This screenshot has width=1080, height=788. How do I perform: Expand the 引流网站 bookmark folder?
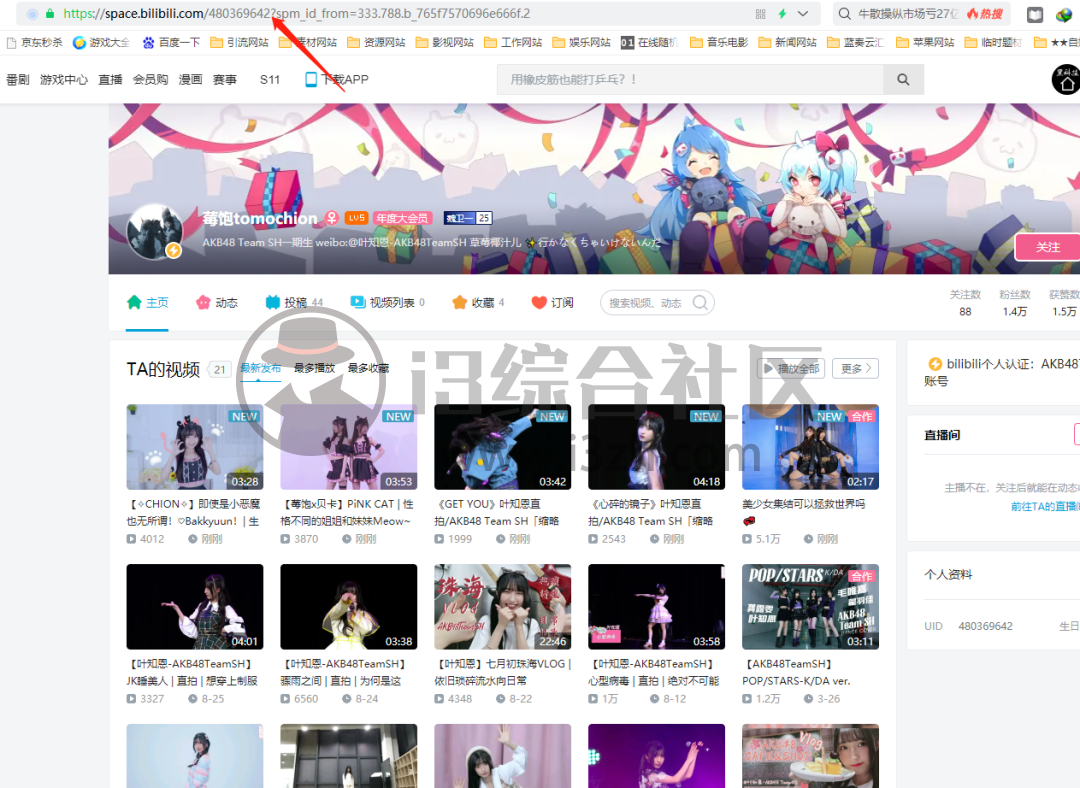tap(240, 43)
